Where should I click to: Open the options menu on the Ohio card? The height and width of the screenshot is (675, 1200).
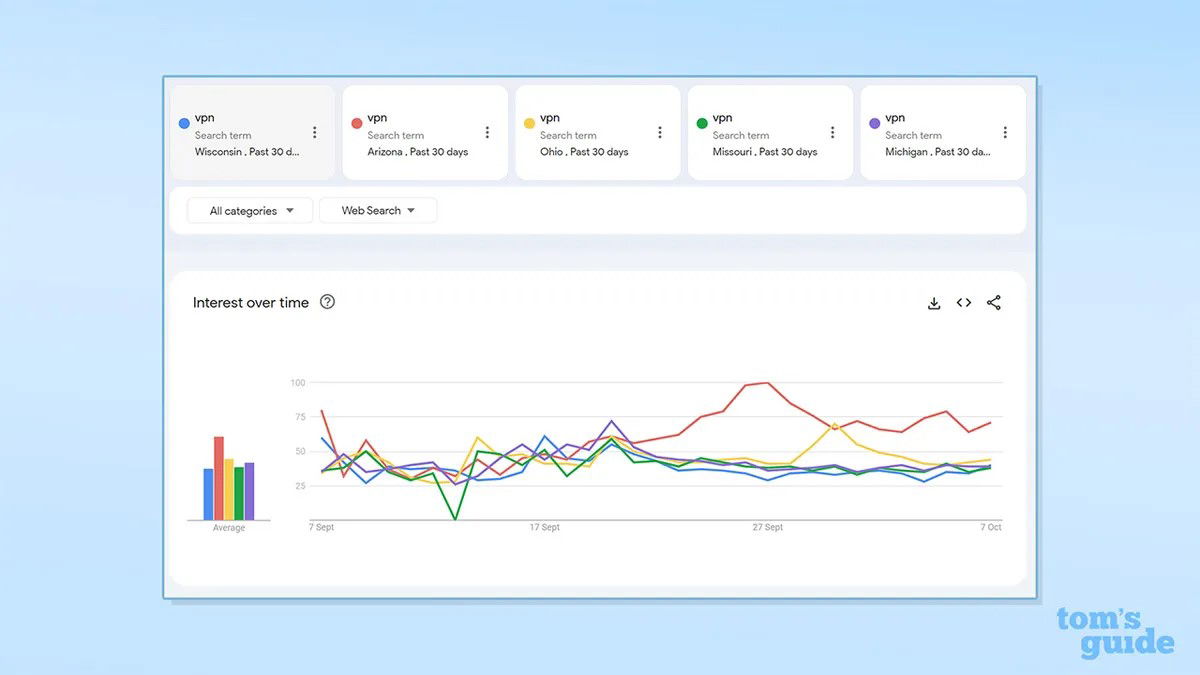(x=659, y=131)
